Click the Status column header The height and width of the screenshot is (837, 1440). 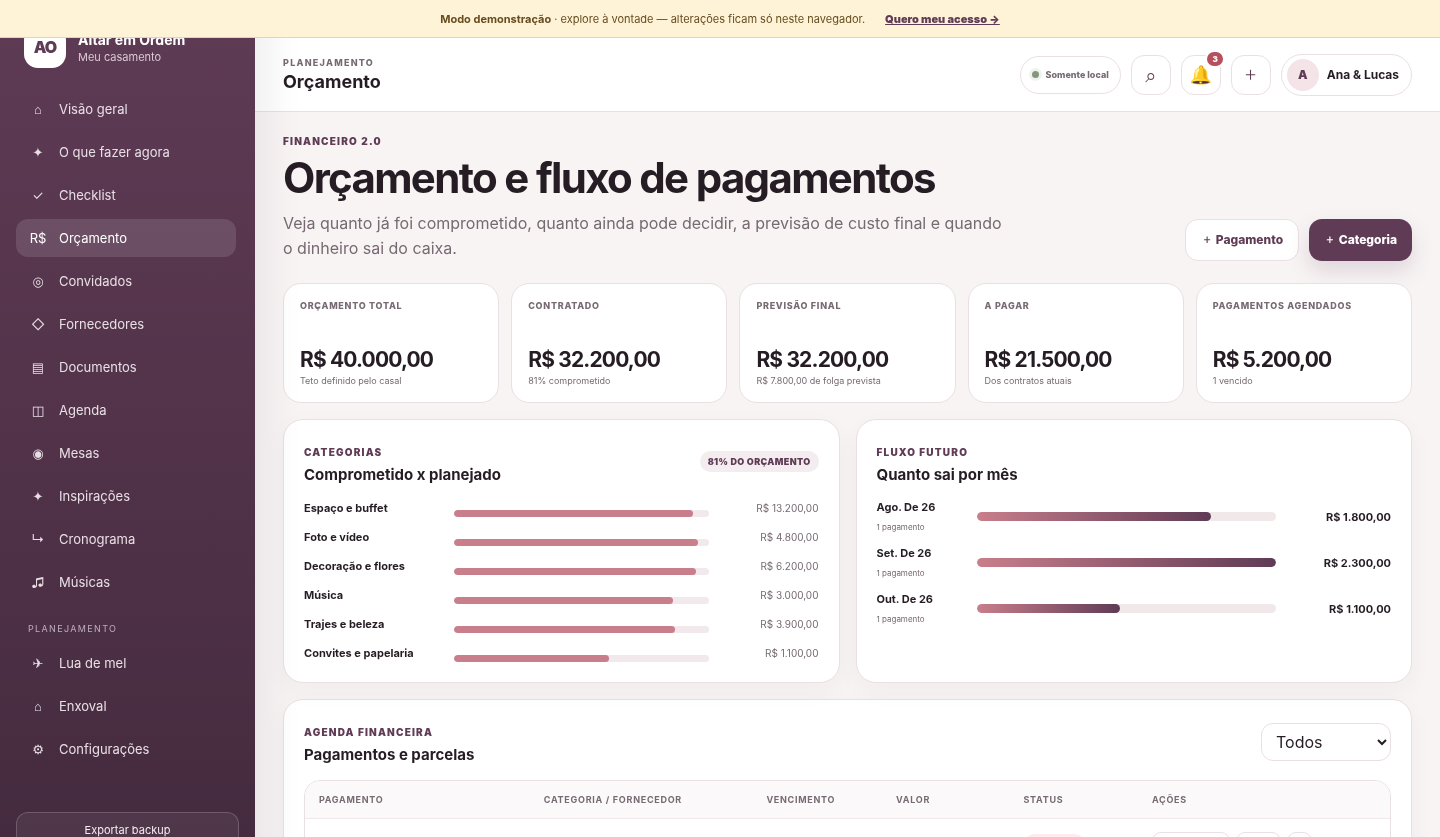pyautogui.click(x=1043, y=800)
